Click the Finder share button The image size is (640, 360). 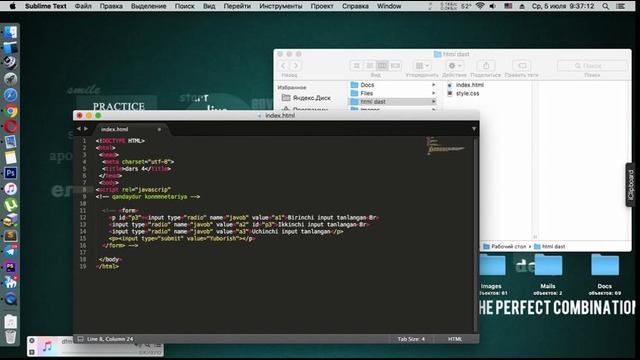click(486, 65)
